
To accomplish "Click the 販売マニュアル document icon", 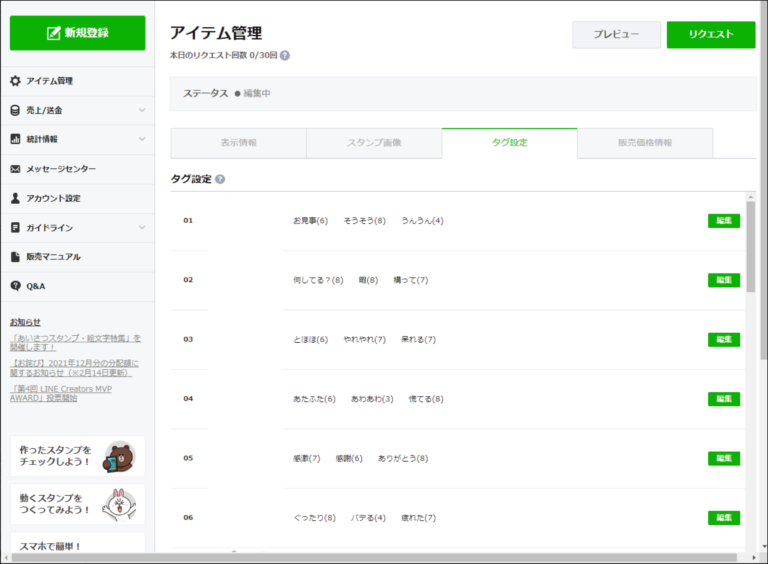I will pyautogui.click(x=16, y=257).
